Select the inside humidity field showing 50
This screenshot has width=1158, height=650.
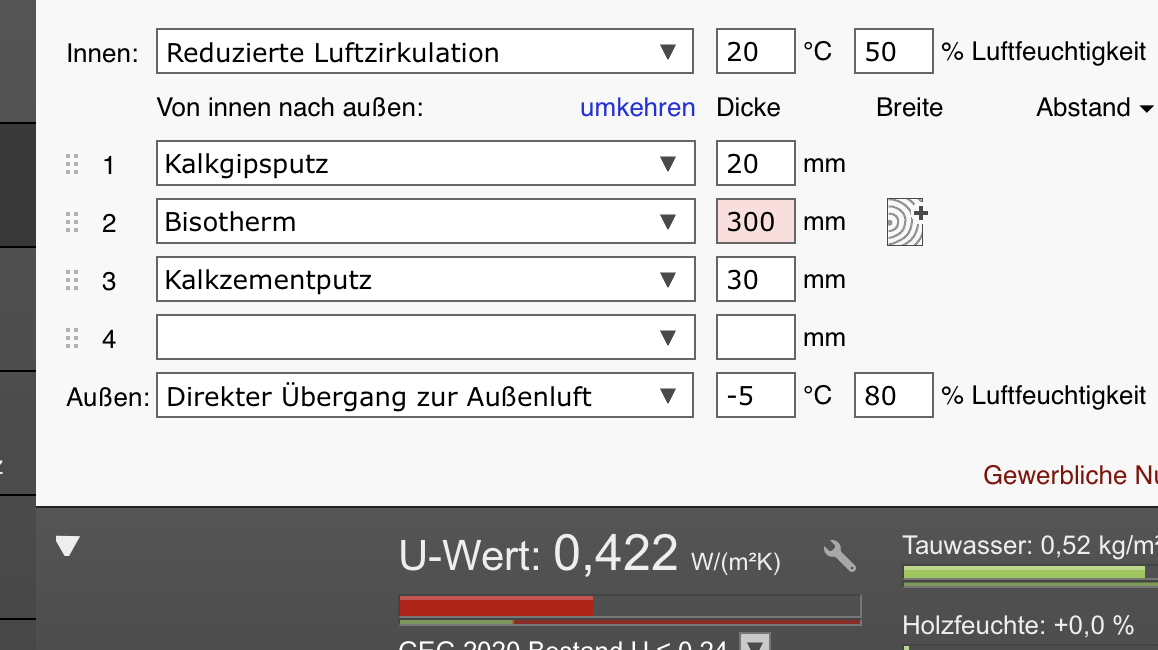(x=892, y=53)
